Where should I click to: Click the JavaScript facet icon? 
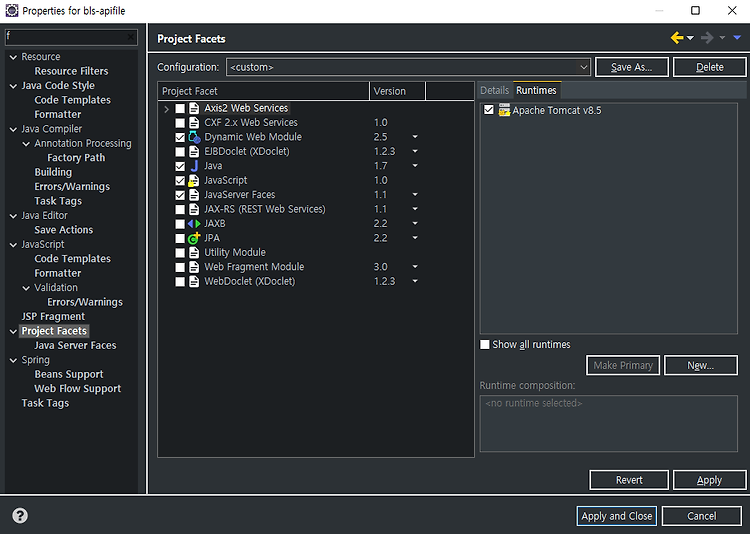pyautogui.click(x=194, y=180)
